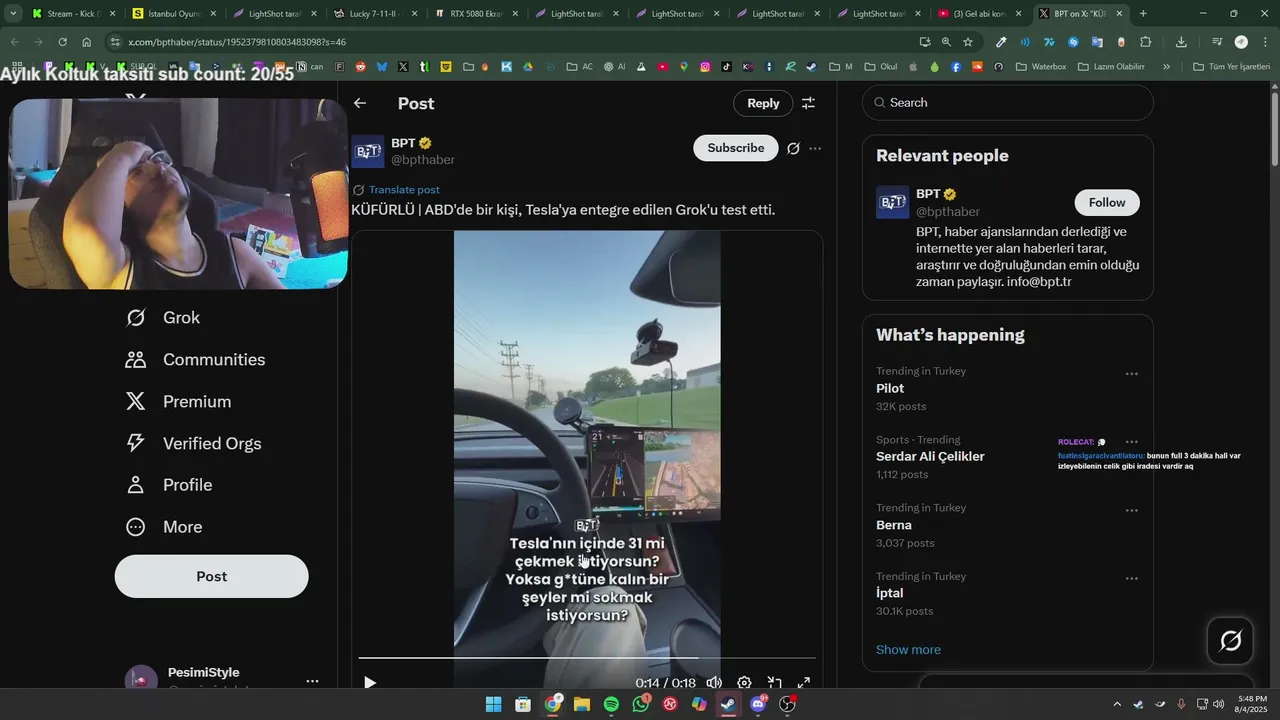Switch to the Stream - Kick tab

pyautogui.click(x=74, y=14)
